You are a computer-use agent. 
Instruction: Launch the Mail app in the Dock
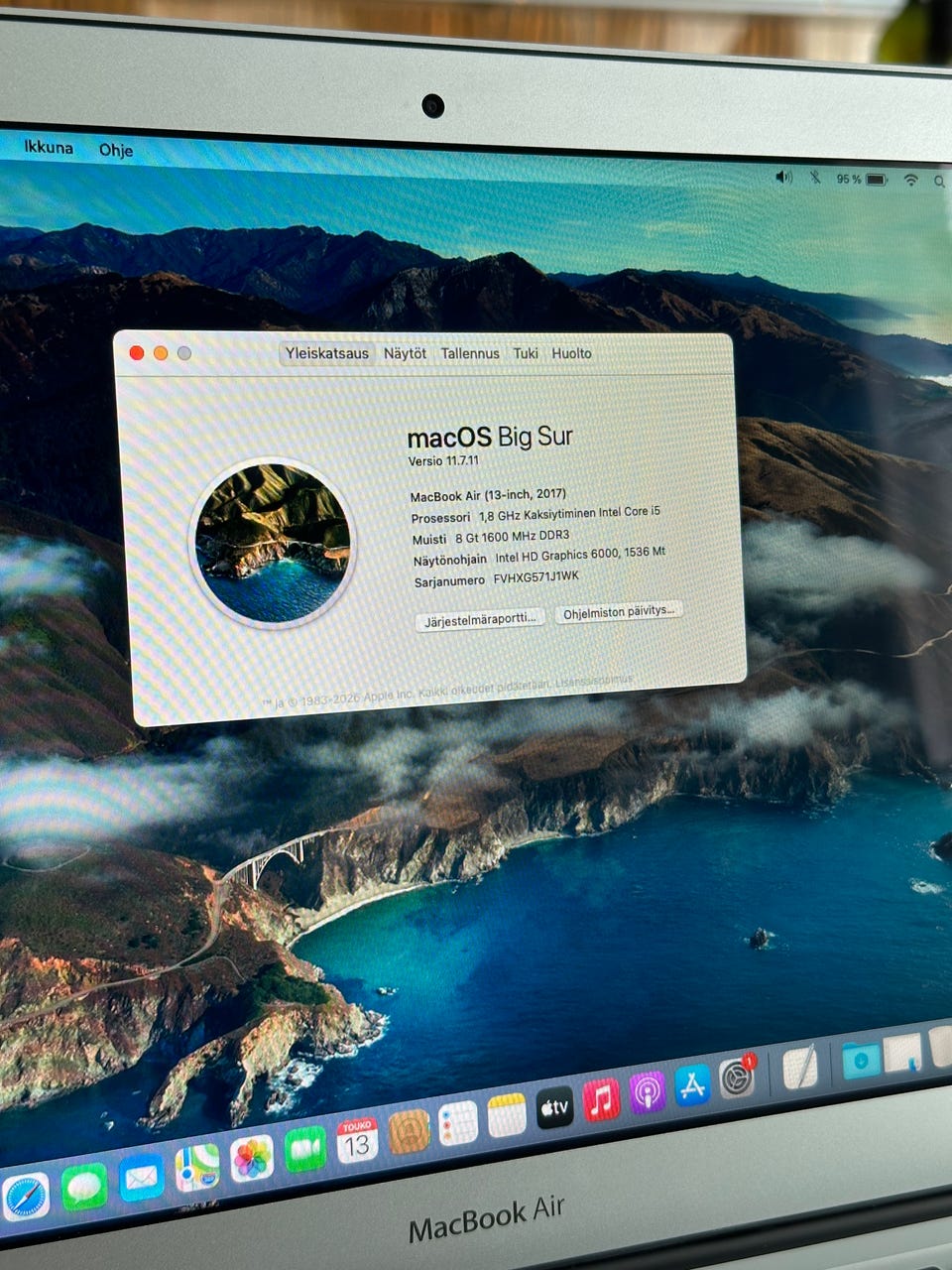[x=142, y=1178]
